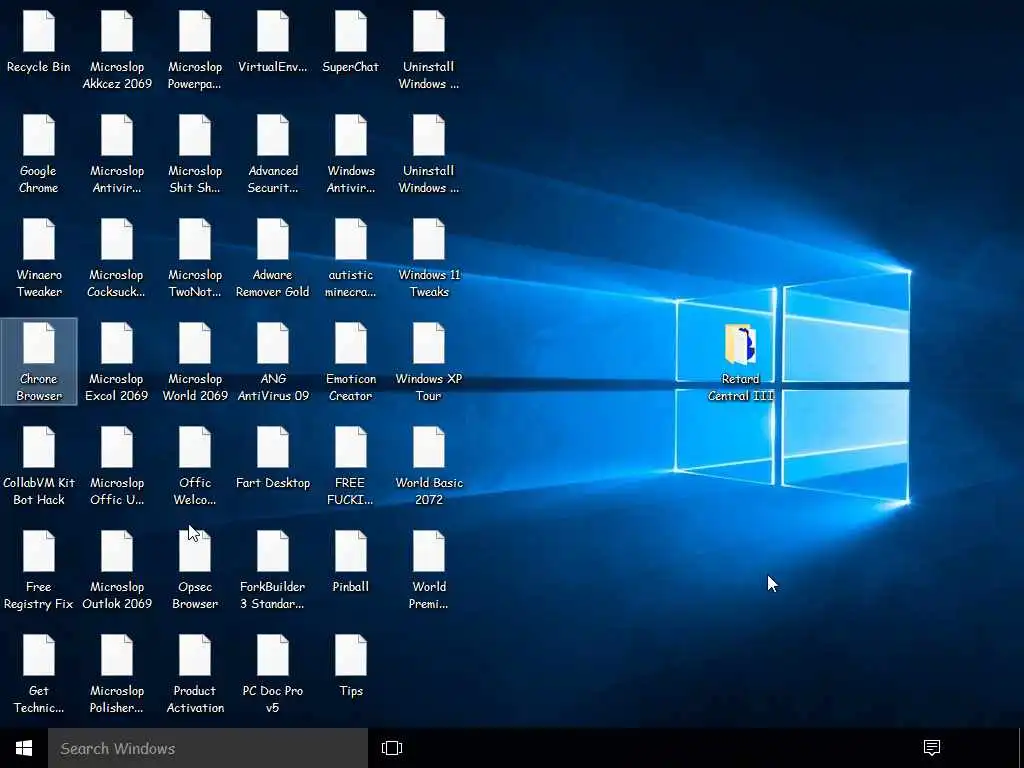
Task: Open the Windows Start menu
Action: [x=24, y=748]
